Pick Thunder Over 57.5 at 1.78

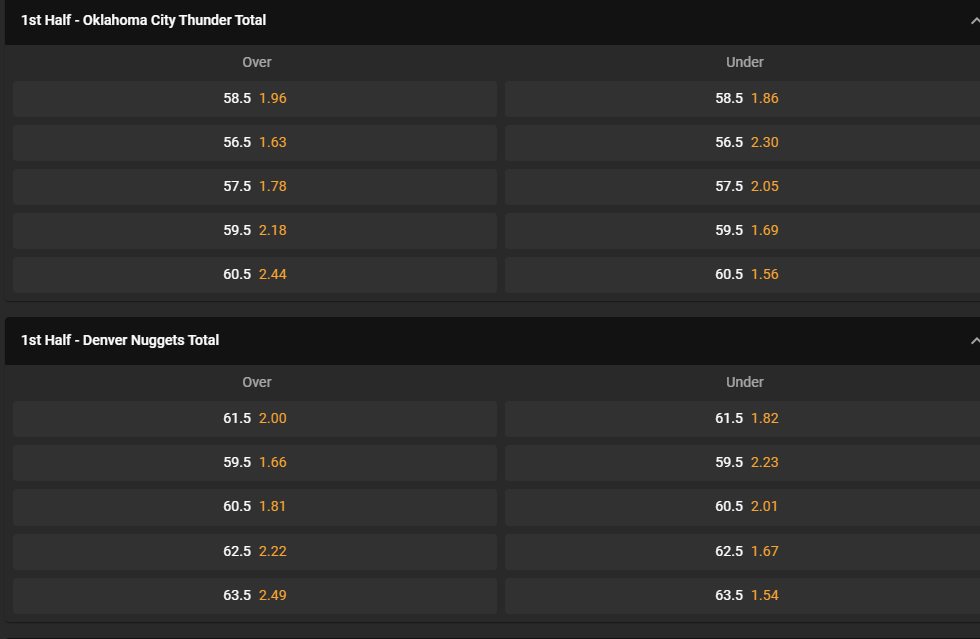pyautogui.click(x=255, y=186)
